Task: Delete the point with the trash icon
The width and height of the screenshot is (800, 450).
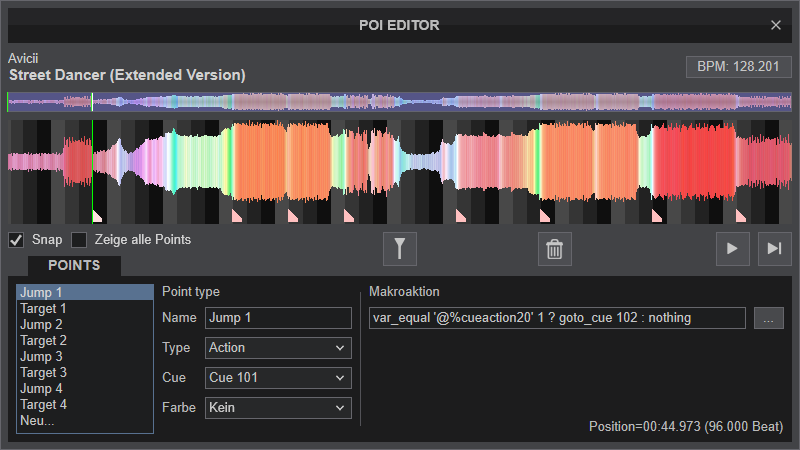Action: 555,249
